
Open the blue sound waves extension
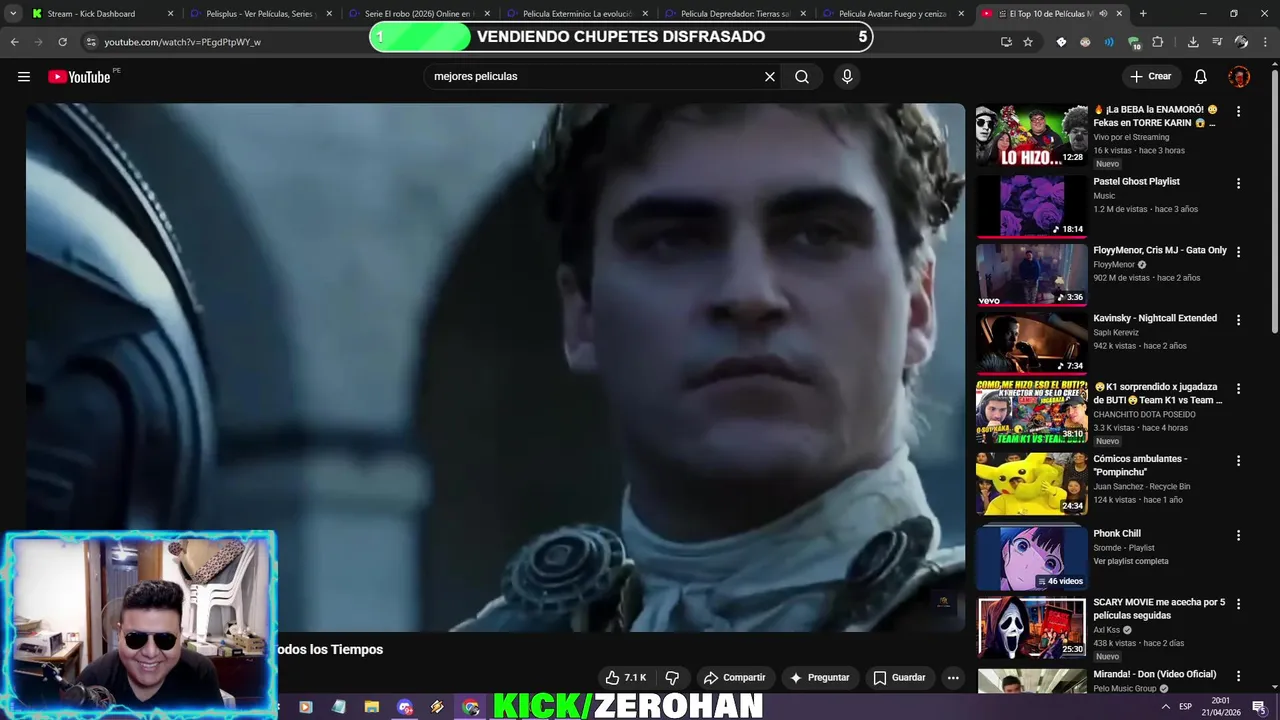(1109, 42)
